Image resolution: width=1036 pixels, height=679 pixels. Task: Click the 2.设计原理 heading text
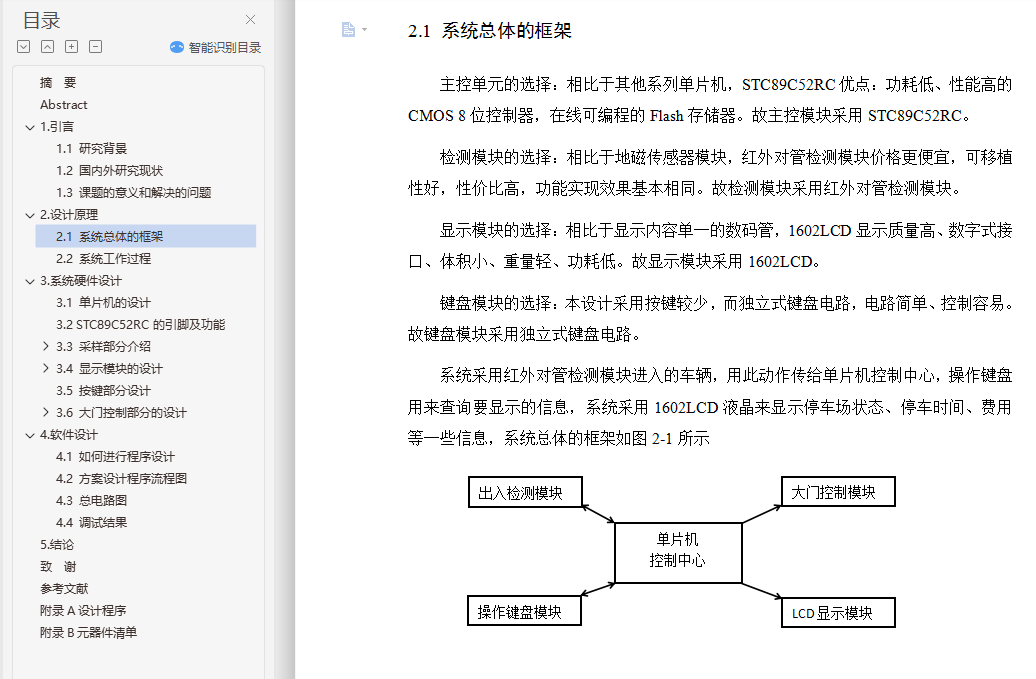pos(69,215)
